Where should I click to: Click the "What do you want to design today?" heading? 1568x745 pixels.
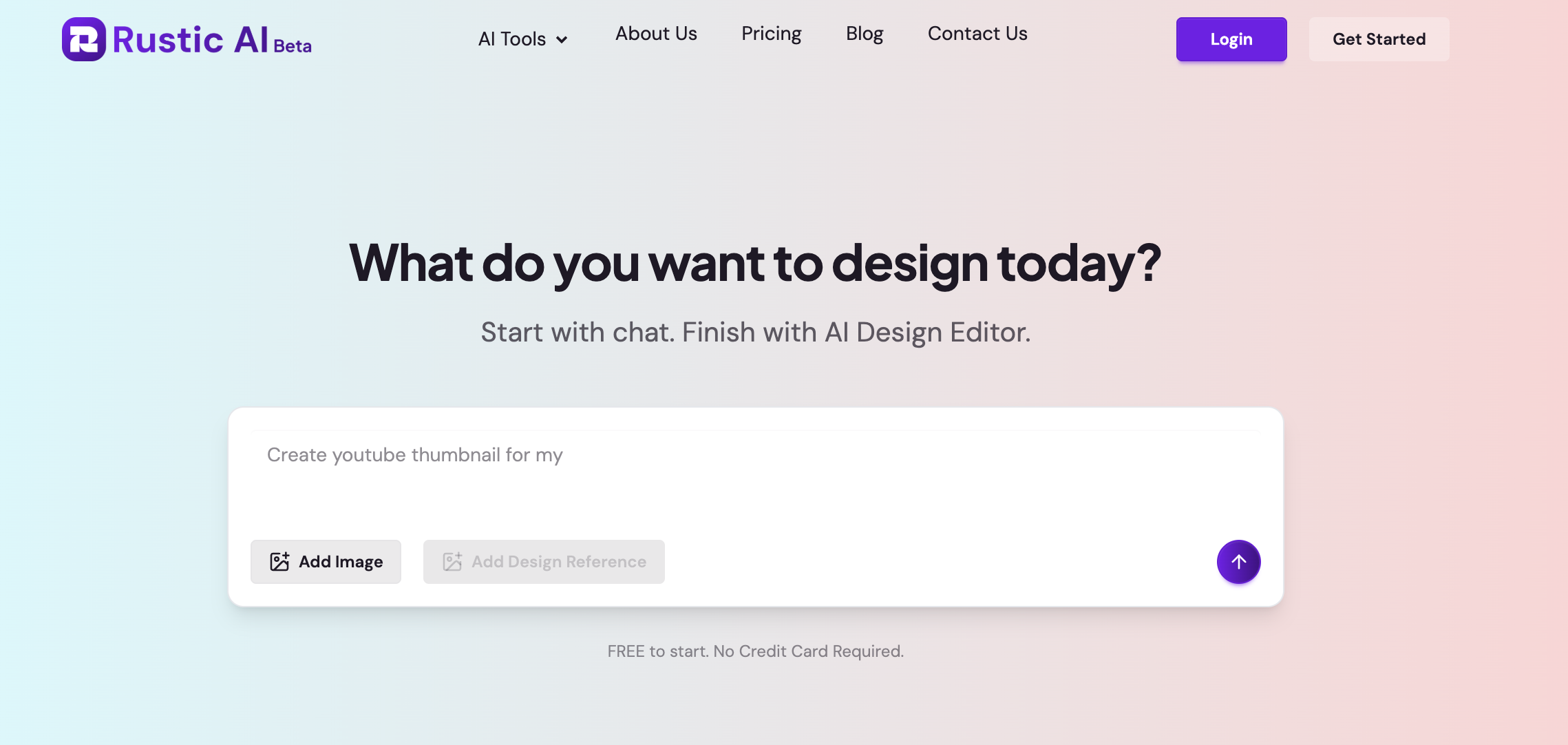click(755, 263)
